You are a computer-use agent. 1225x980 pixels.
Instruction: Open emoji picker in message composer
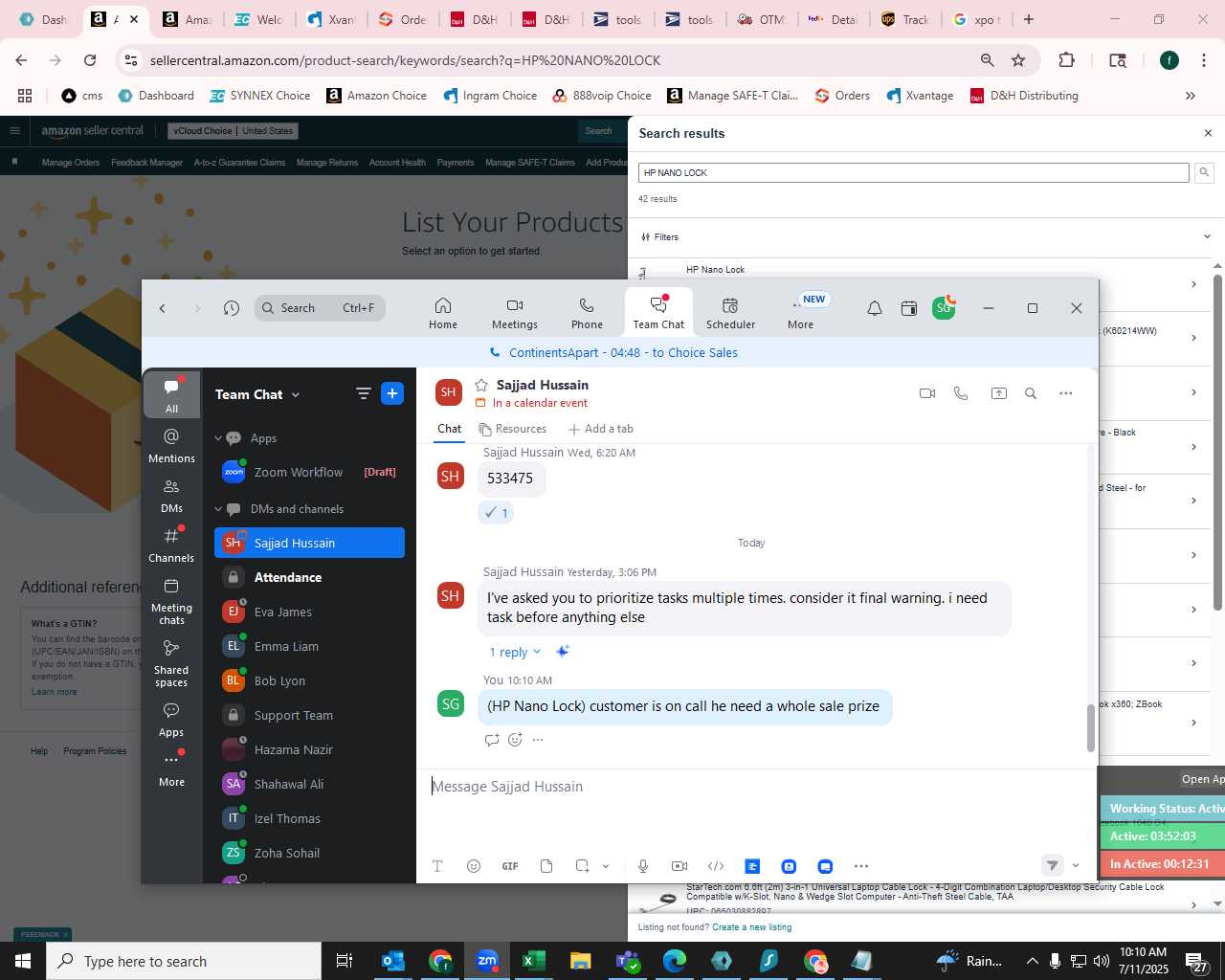click(x=474, y=866)
